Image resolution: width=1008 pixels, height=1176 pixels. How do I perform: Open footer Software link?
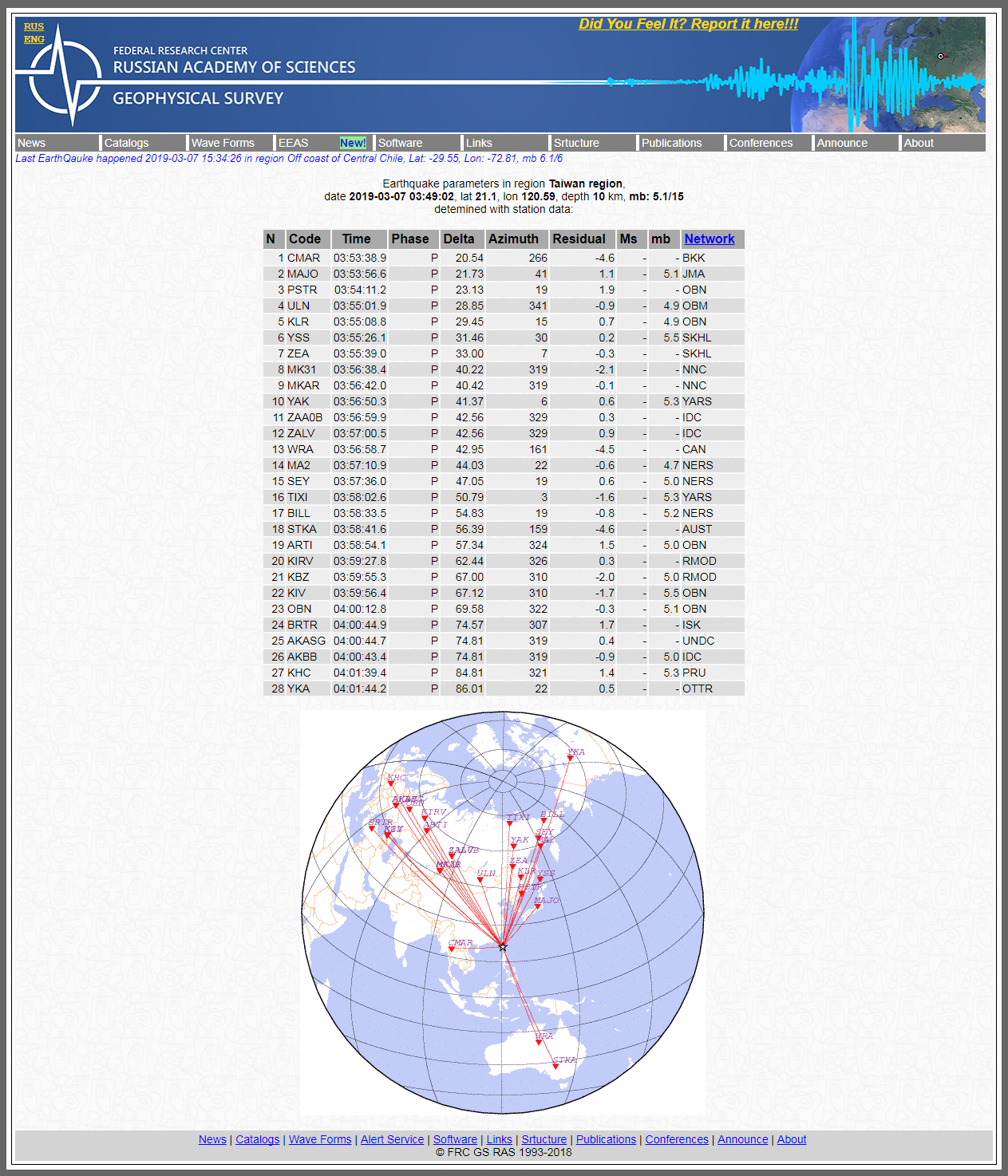pos(455,1139)
